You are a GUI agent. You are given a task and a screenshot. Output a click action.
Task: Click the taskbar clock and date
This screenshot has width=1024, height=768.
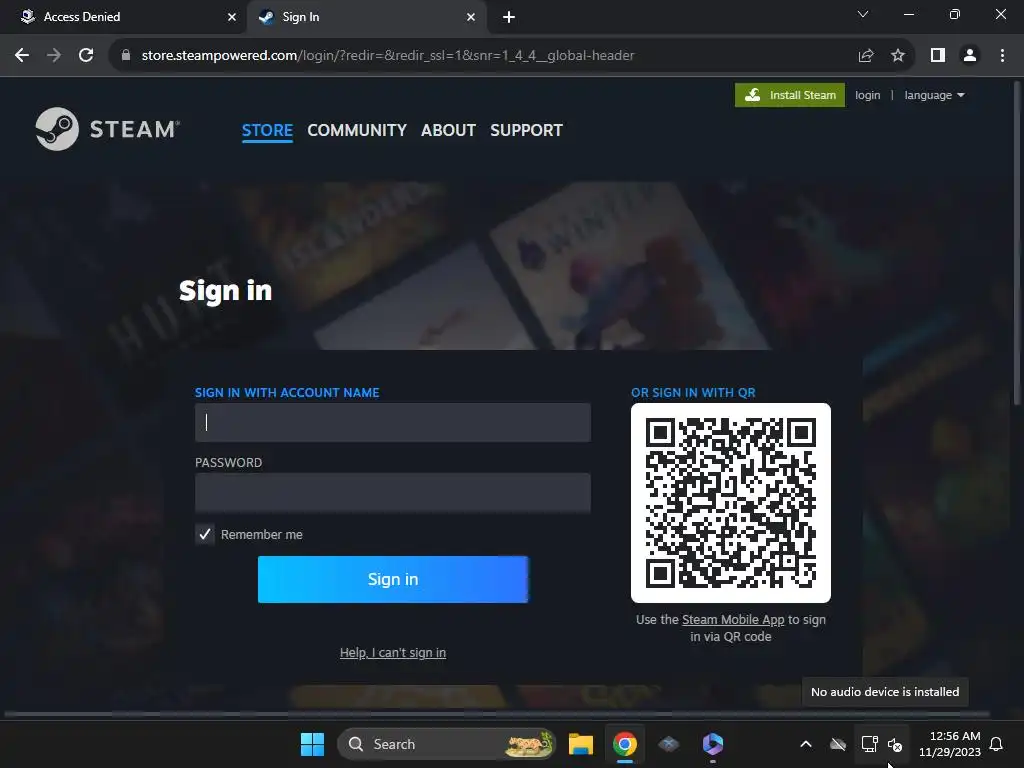pyautogui.click(x=950, y=744)
